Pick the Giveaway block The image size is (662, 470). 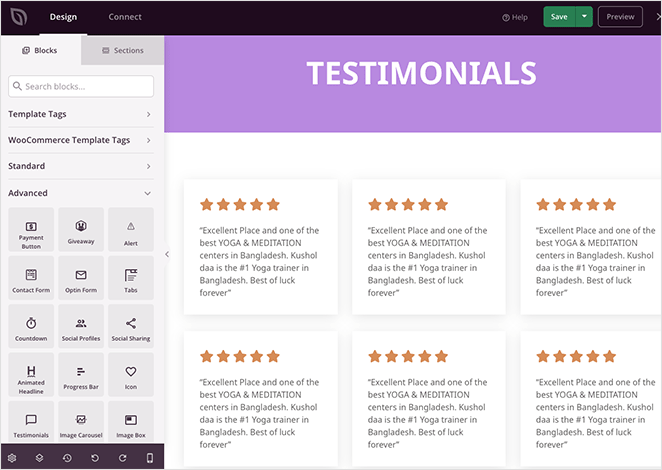point(81,231)
